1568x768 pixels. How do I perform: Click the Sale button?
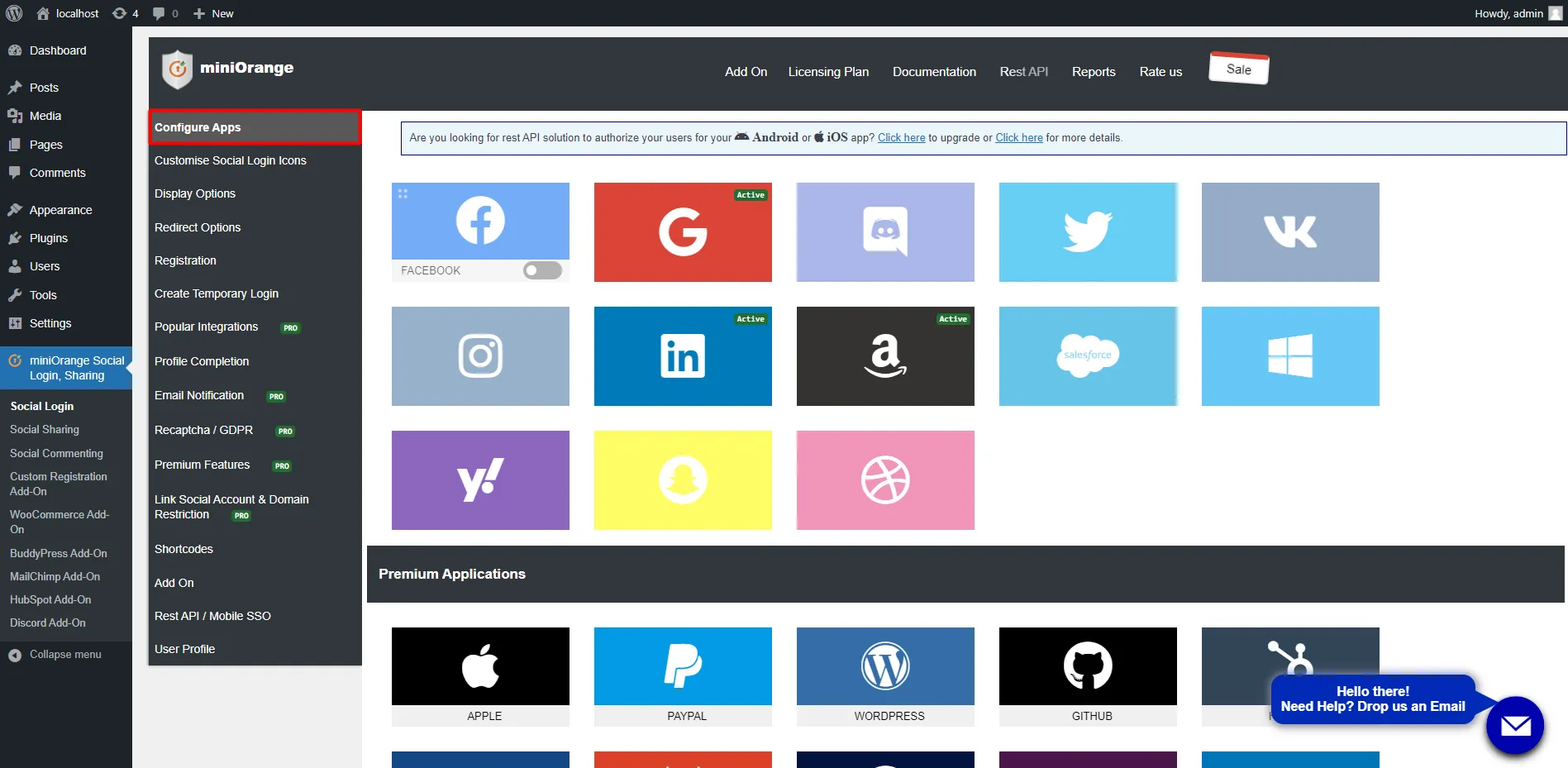pos(1238,69)
